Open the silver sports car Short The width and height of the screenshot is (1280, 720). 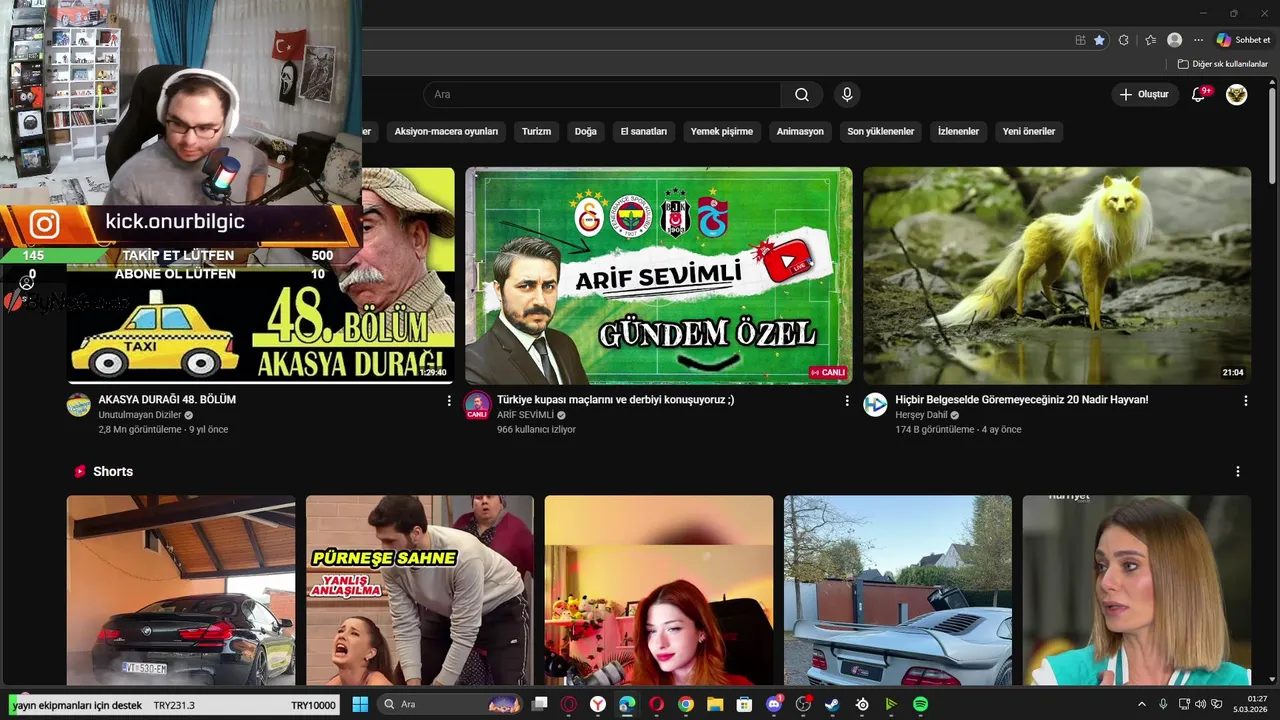[898, 590]
